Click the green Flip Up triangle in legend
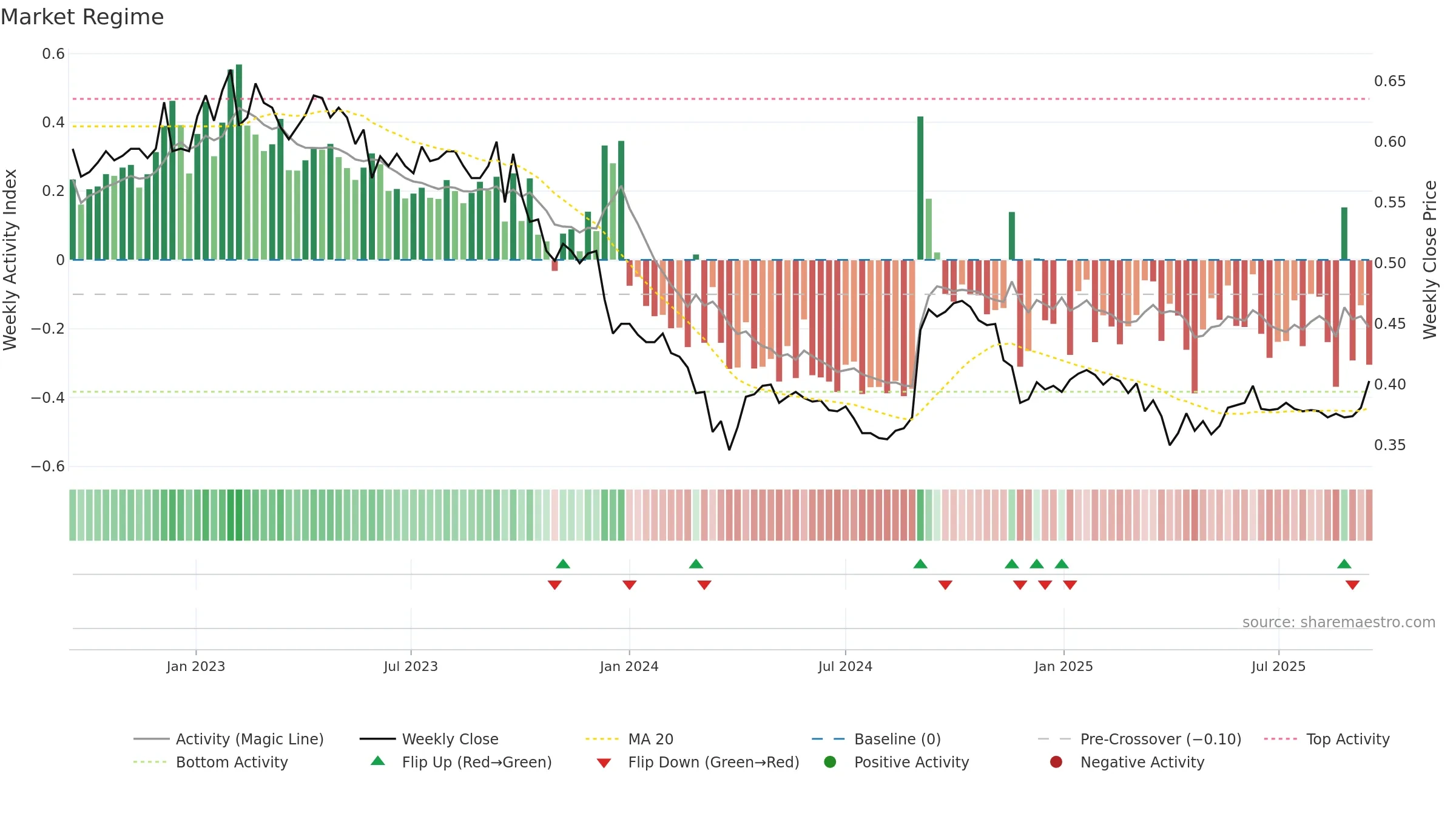 click(377, 761)
